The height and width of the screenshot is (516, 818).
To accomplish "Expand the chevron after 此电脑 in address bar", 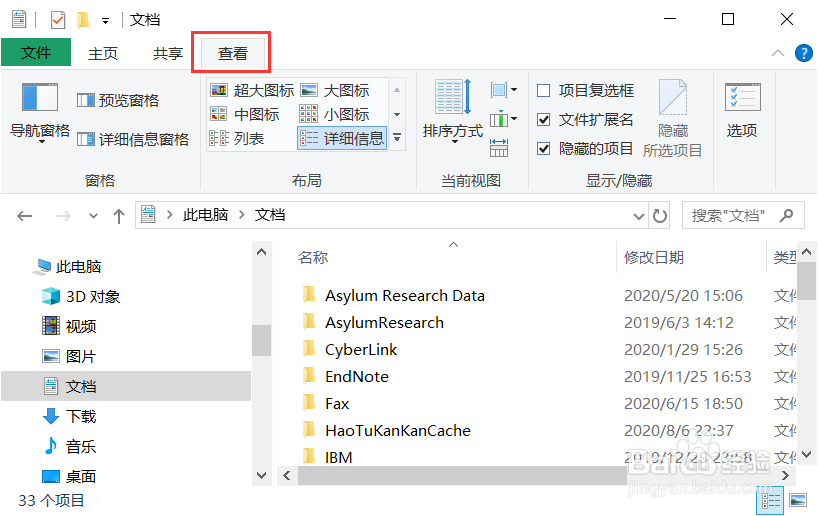I will pyautogui.click(x=242, y=214).
